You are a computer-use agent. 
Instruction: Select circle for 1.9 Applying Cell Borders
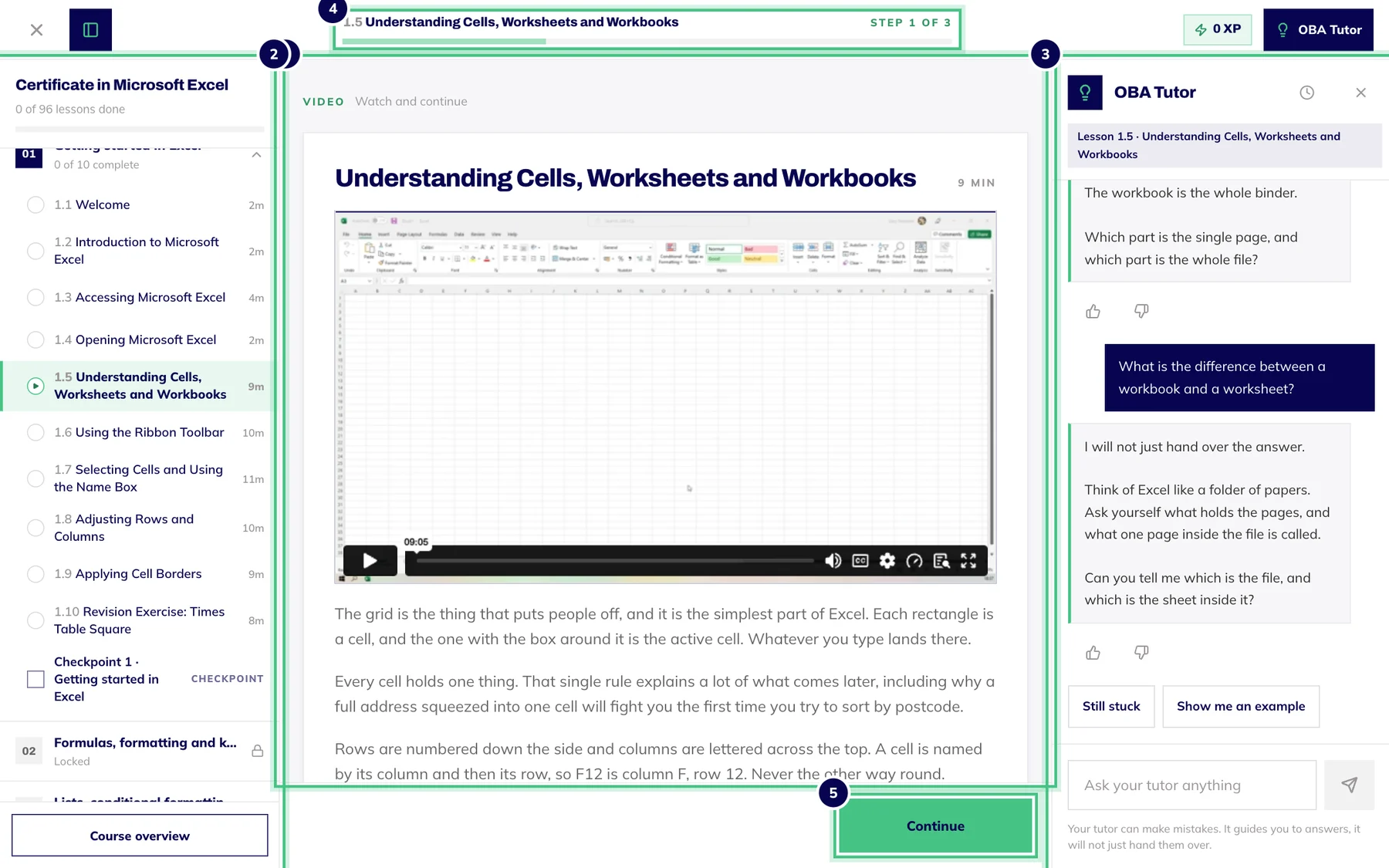pos(35,574)
